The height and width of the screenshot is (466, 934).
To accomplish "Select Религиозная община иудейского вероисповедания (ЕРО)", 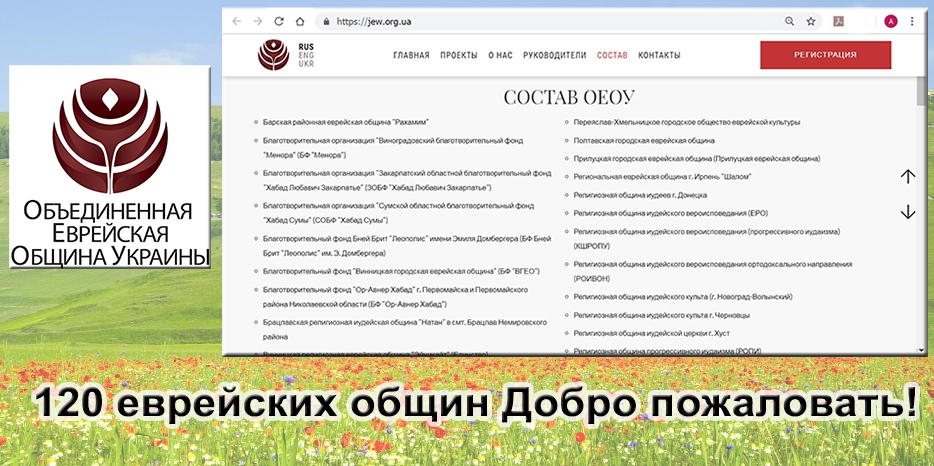I will click(671, 213).
